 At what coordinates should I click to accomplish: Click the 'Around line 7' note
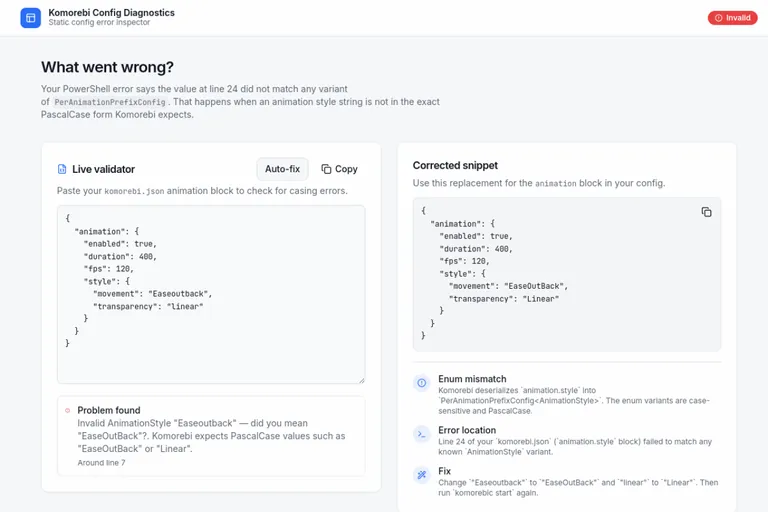point(101,463)
